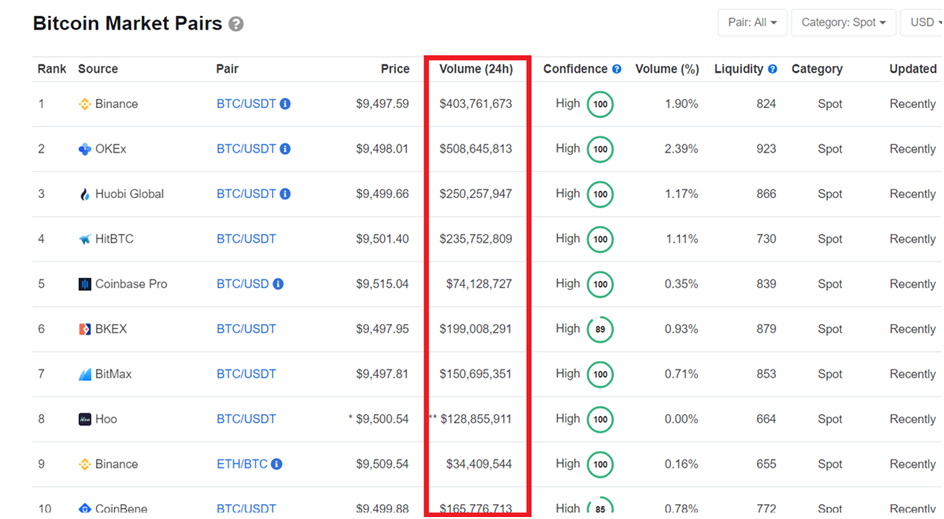
Task: Click the volume value $74,128,727
Action: (479, 284)
